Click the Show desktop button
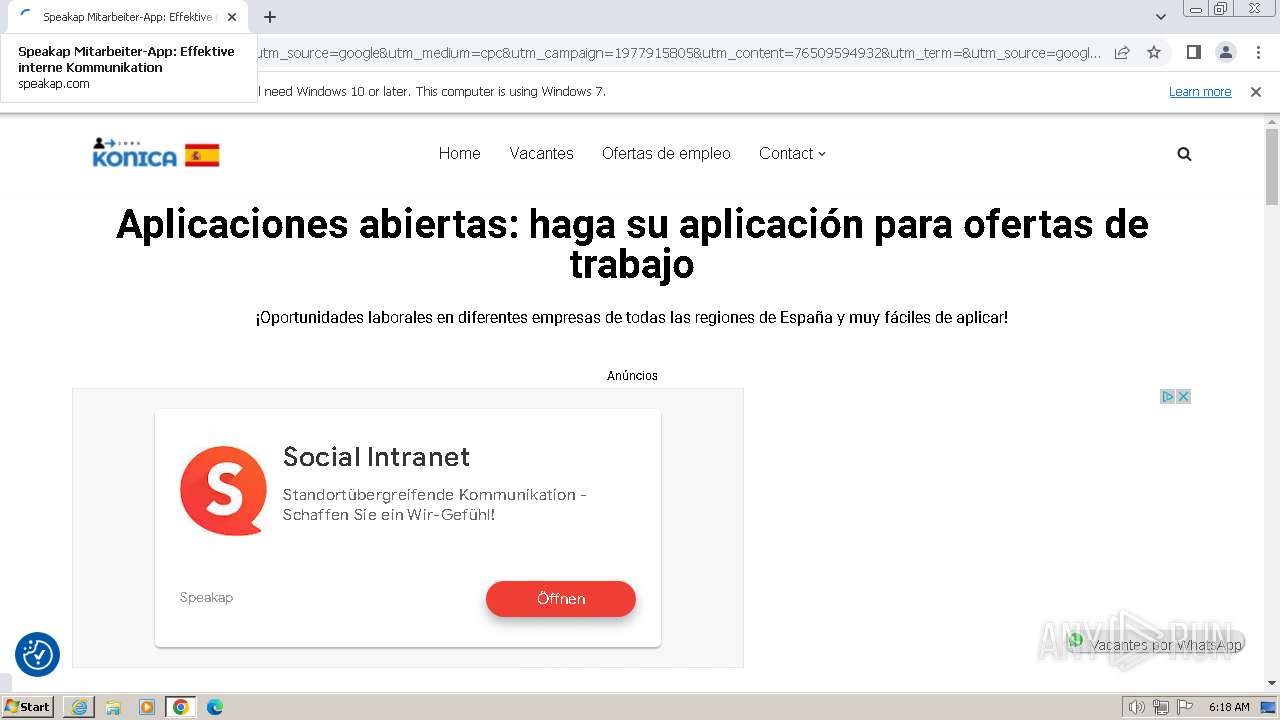The image size is (1280, 720). [1268, 707]
